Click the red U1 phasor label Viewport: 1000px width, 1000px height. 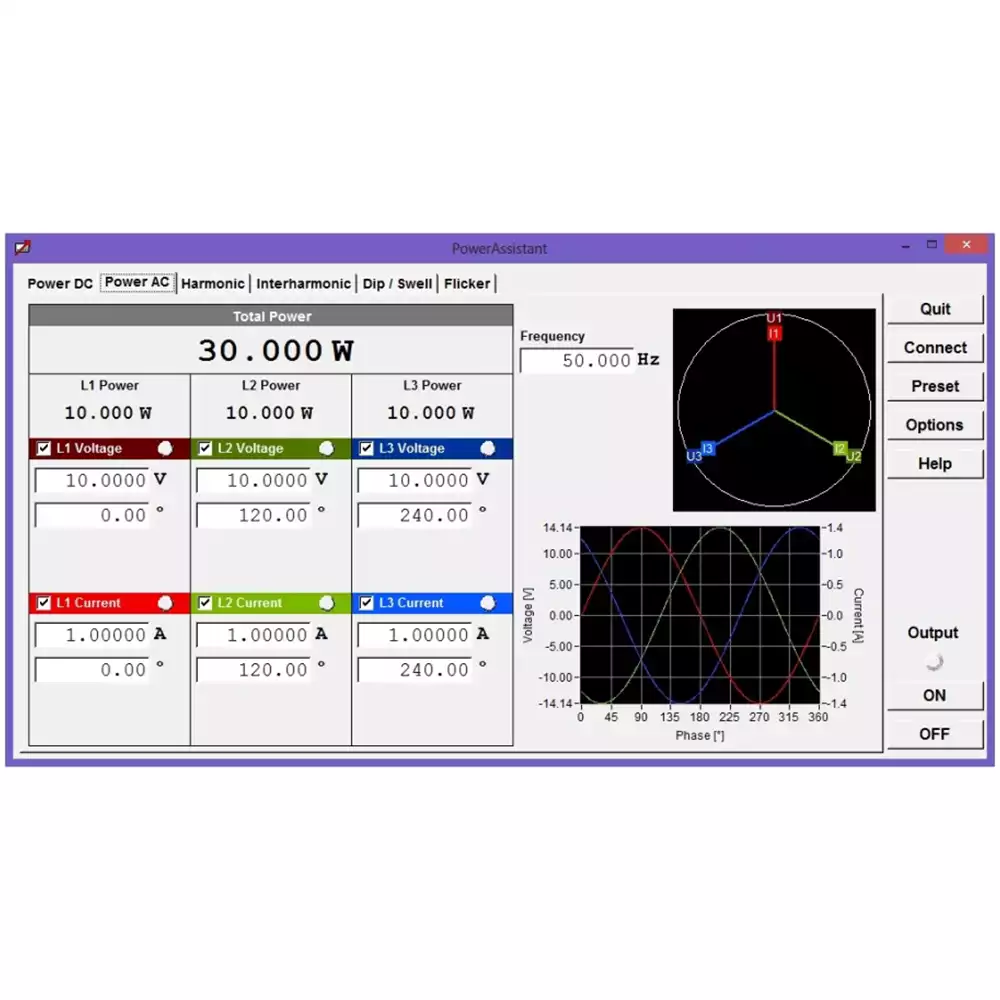click(774, 318)
